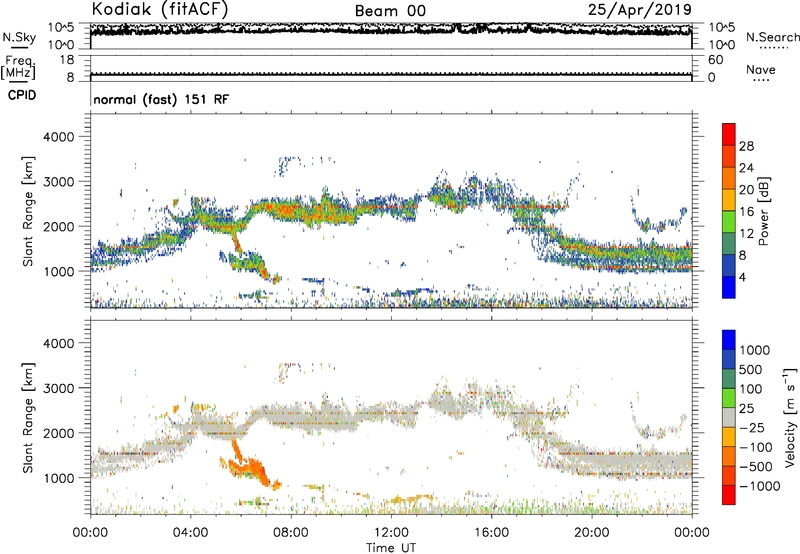Click the noise trace in the N.Sky panel

point(391,30)
